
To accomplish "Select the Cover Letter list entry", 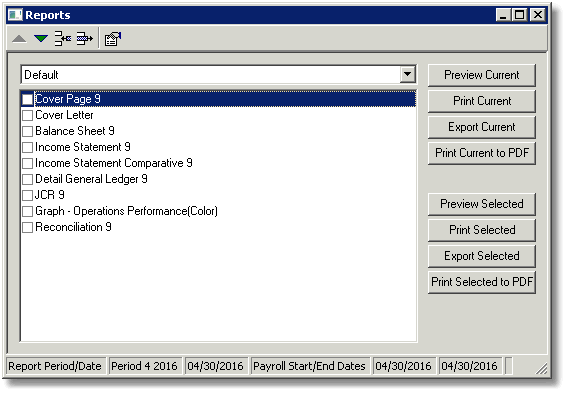I will pos(64,115).
